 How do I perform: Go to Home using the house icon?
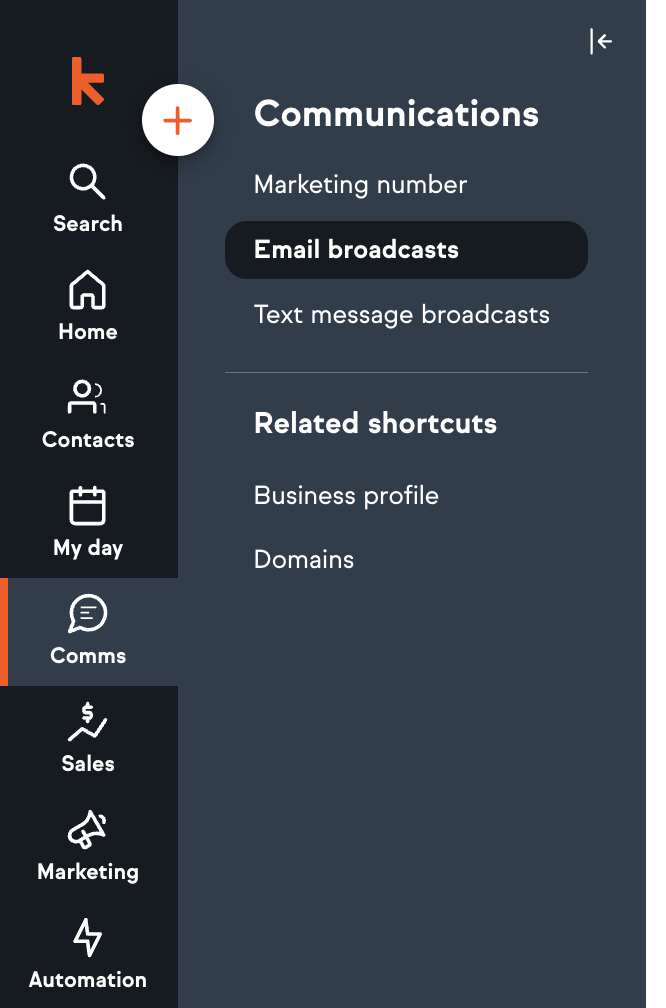click(87, 290)
